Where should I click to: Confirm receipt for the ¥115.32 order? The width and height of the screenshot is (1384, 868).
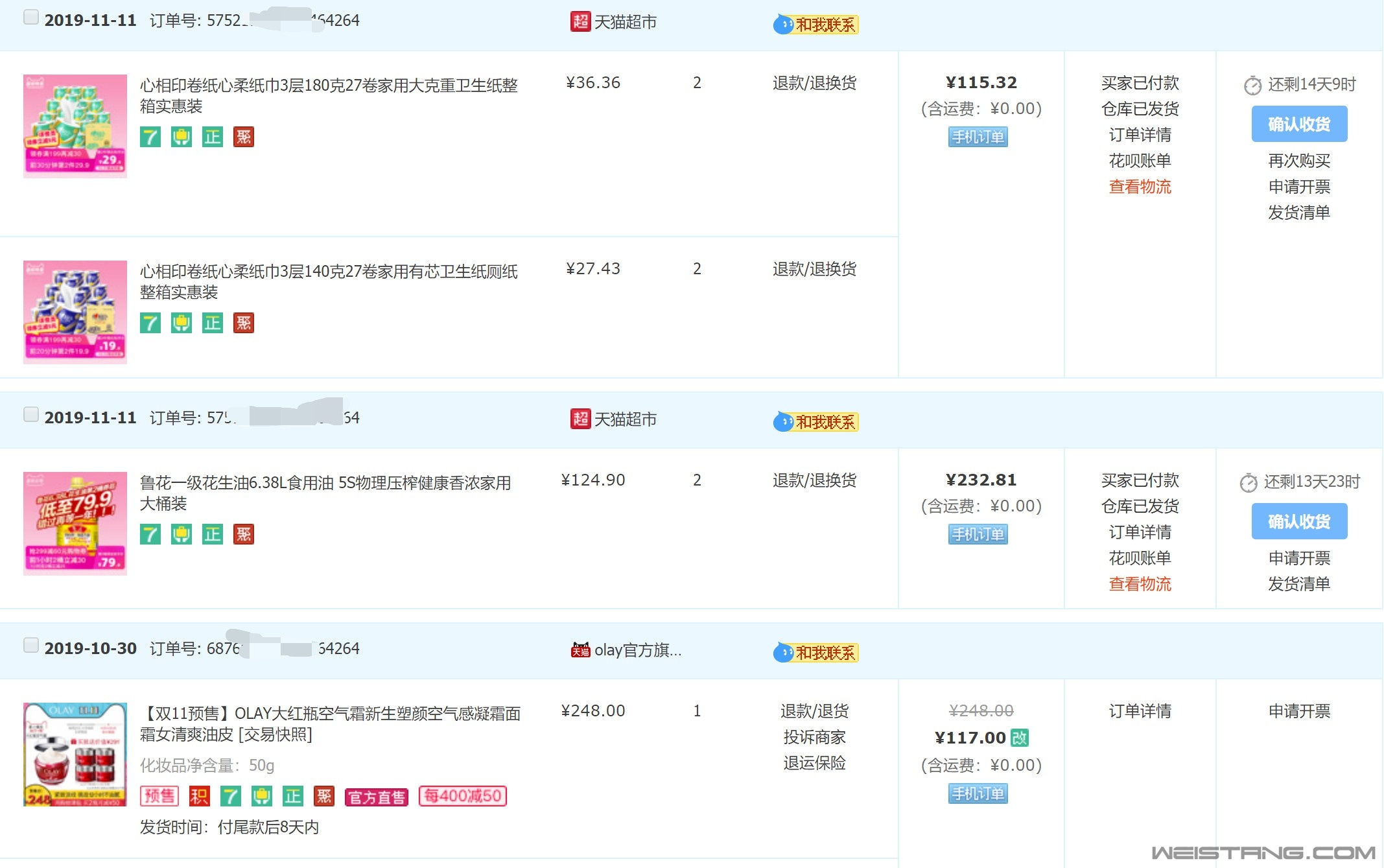click(x=1300, y=124)
